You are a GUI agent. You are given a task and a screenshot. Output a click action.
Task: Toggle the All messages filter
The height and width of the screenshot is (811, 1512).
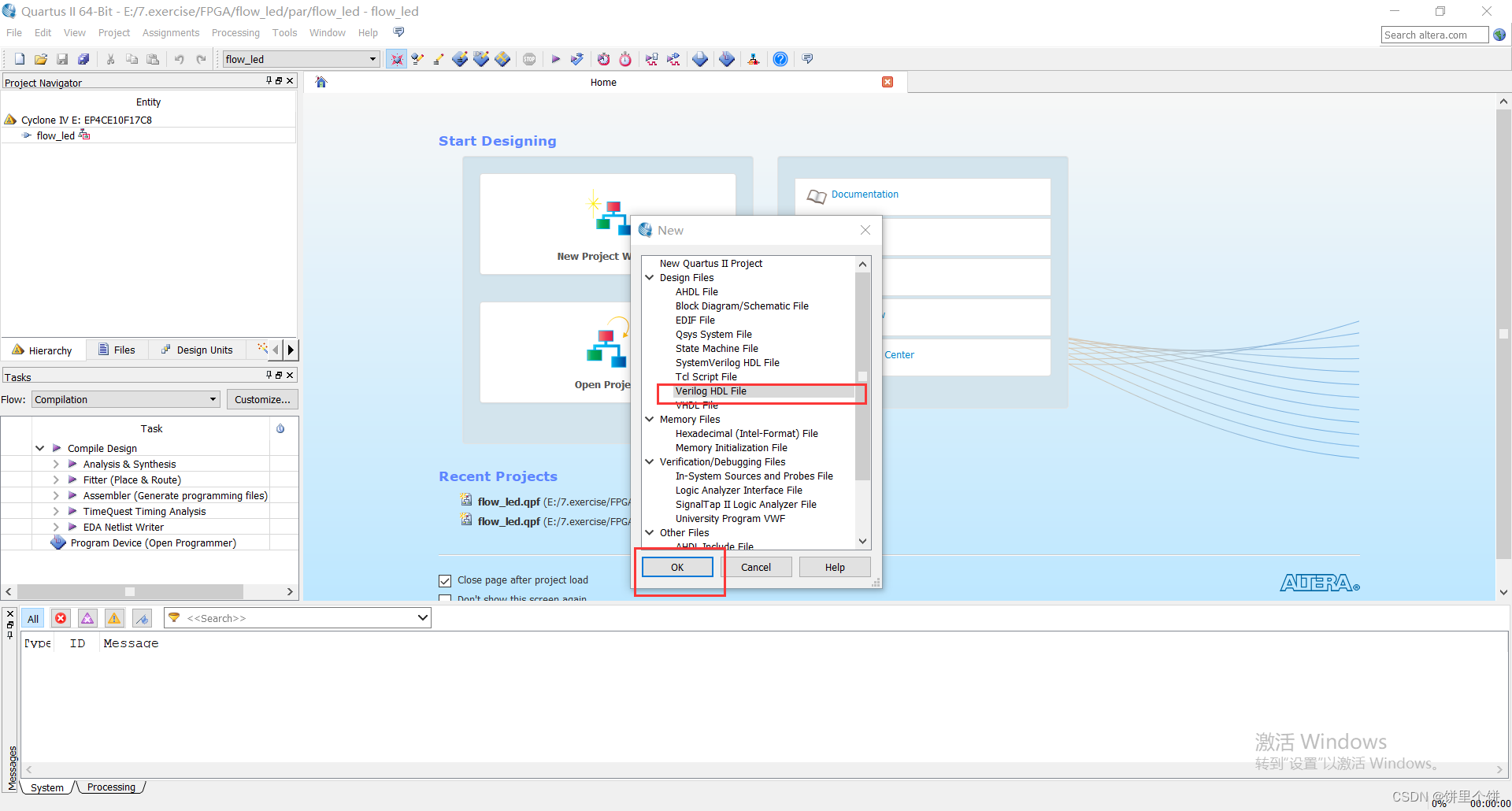pos(33,619)
